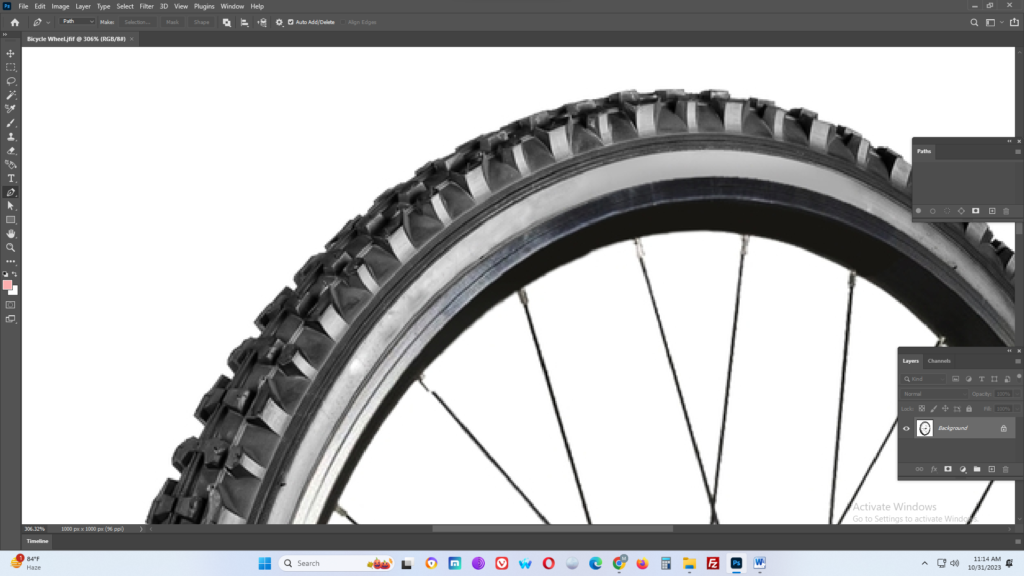This screenshot has width=1024, height=576.
Task: Open the Edit Toolbar three-dots button
Action: point(10,262)
